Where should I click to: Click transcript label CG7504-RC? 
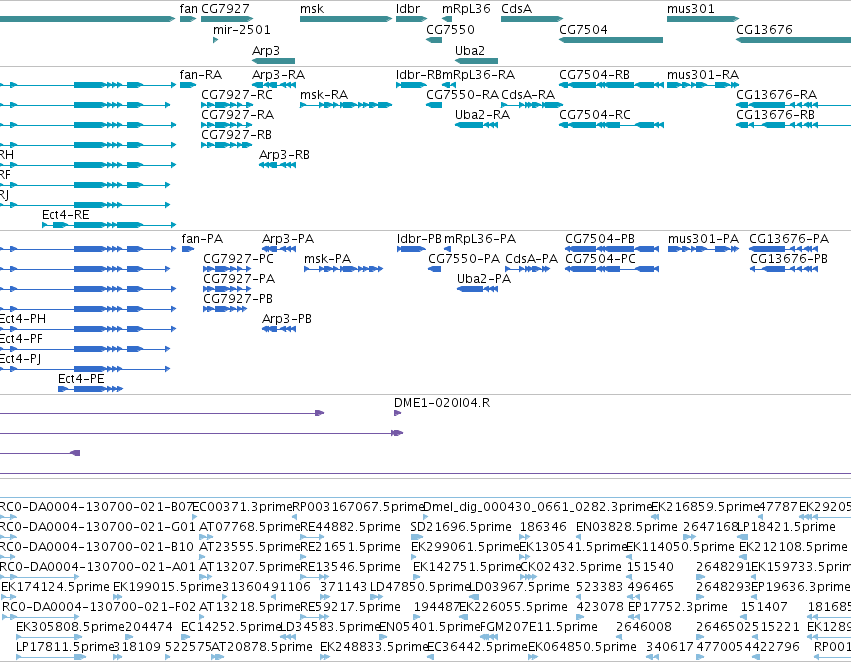[595, 114]
